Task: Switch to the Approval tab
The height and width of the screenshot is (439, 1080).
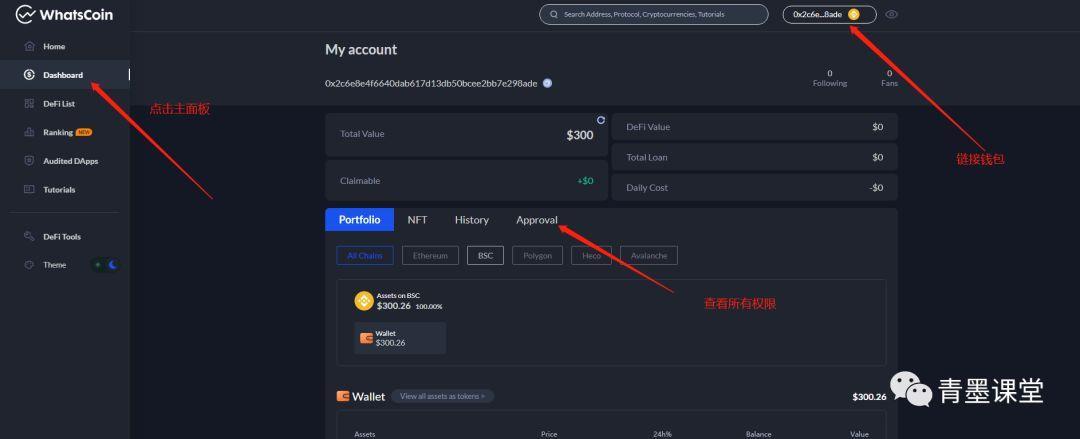Action: 536,220
